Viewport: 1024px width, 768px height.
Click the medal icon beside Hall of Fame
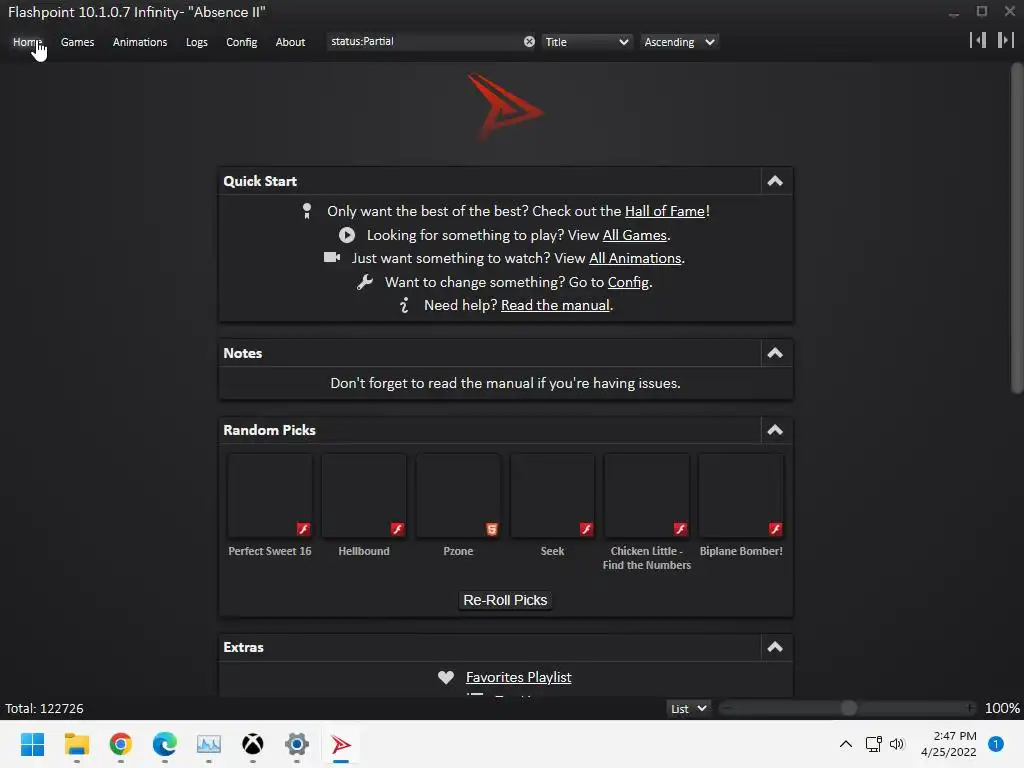(x=307, y=211)
